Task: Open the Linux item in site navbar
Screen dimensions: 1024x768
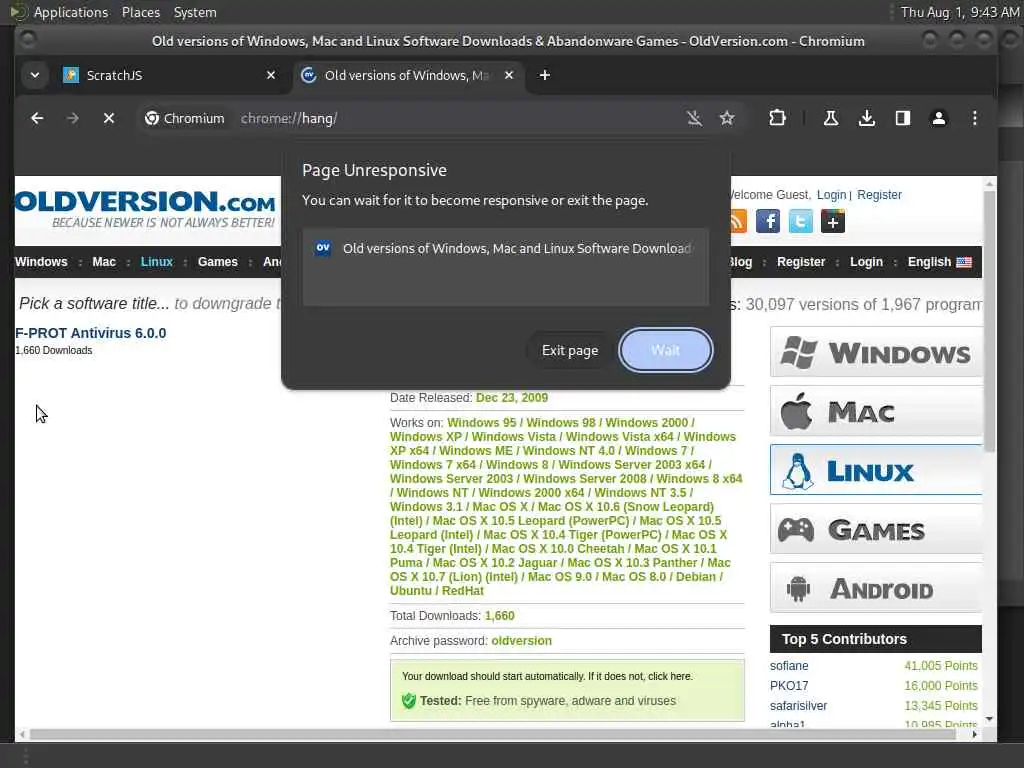Action: (157, 262)
